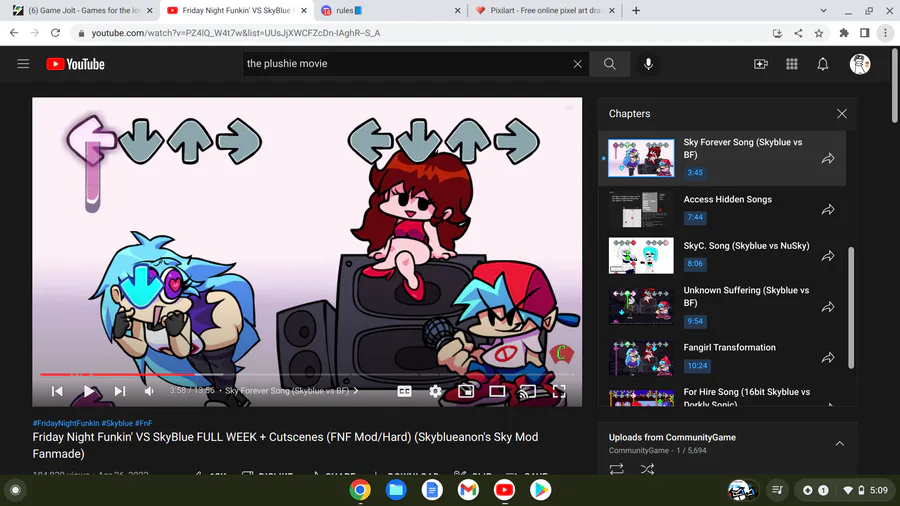
Task: Toggle playlist shuffle button
Action: tap(647, 469)
